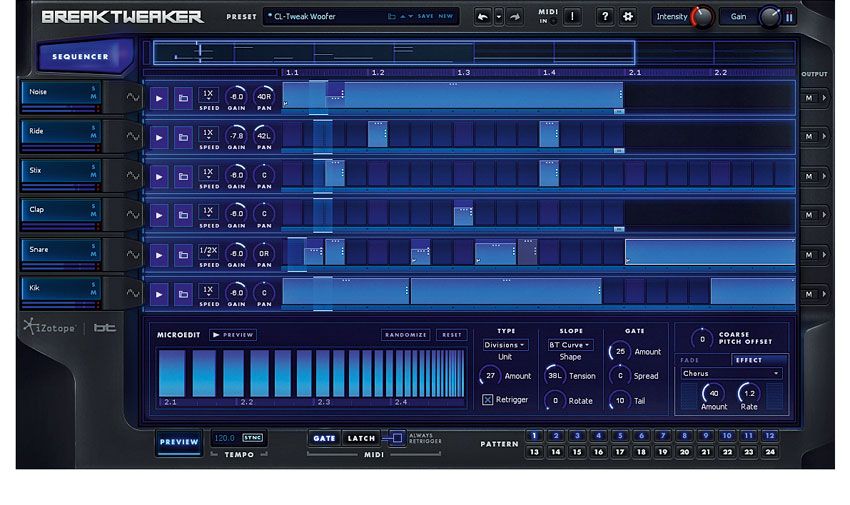
Task: Click the main PREVIEW button
Action: tap(179, 442)
